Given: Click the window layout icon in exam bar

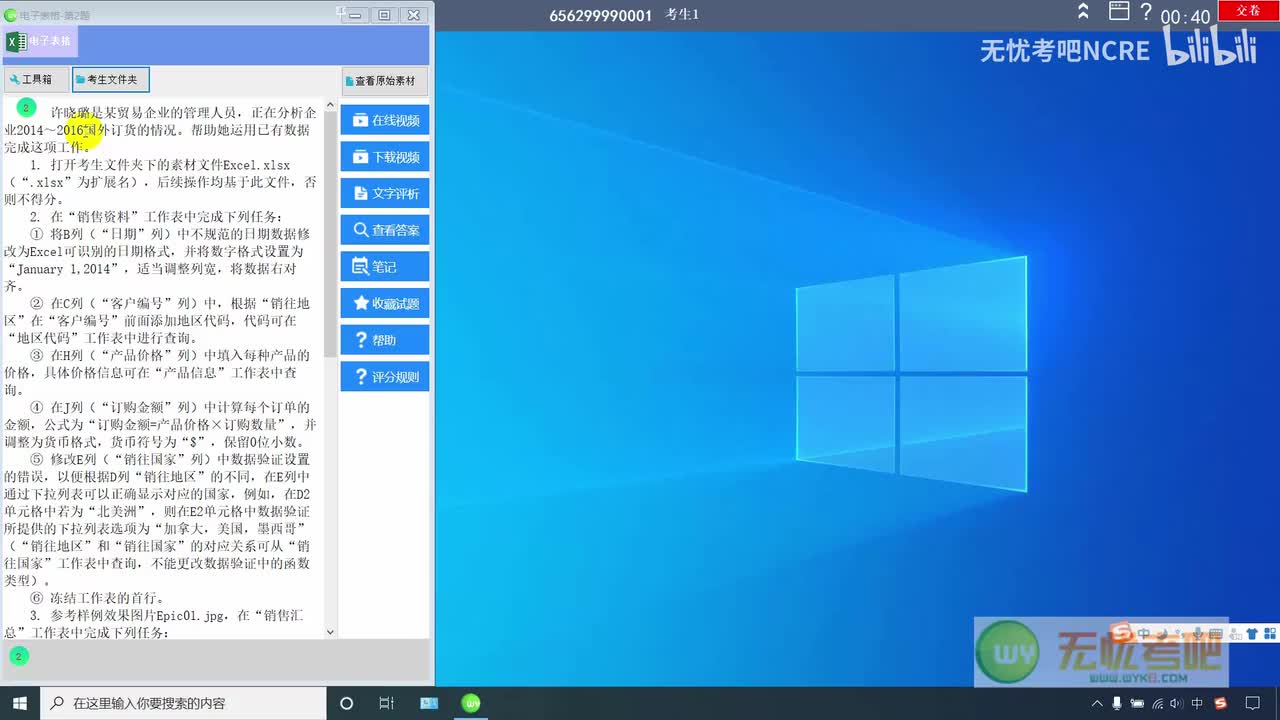Looking at the screenshot, I should [x=1119, y=12].
